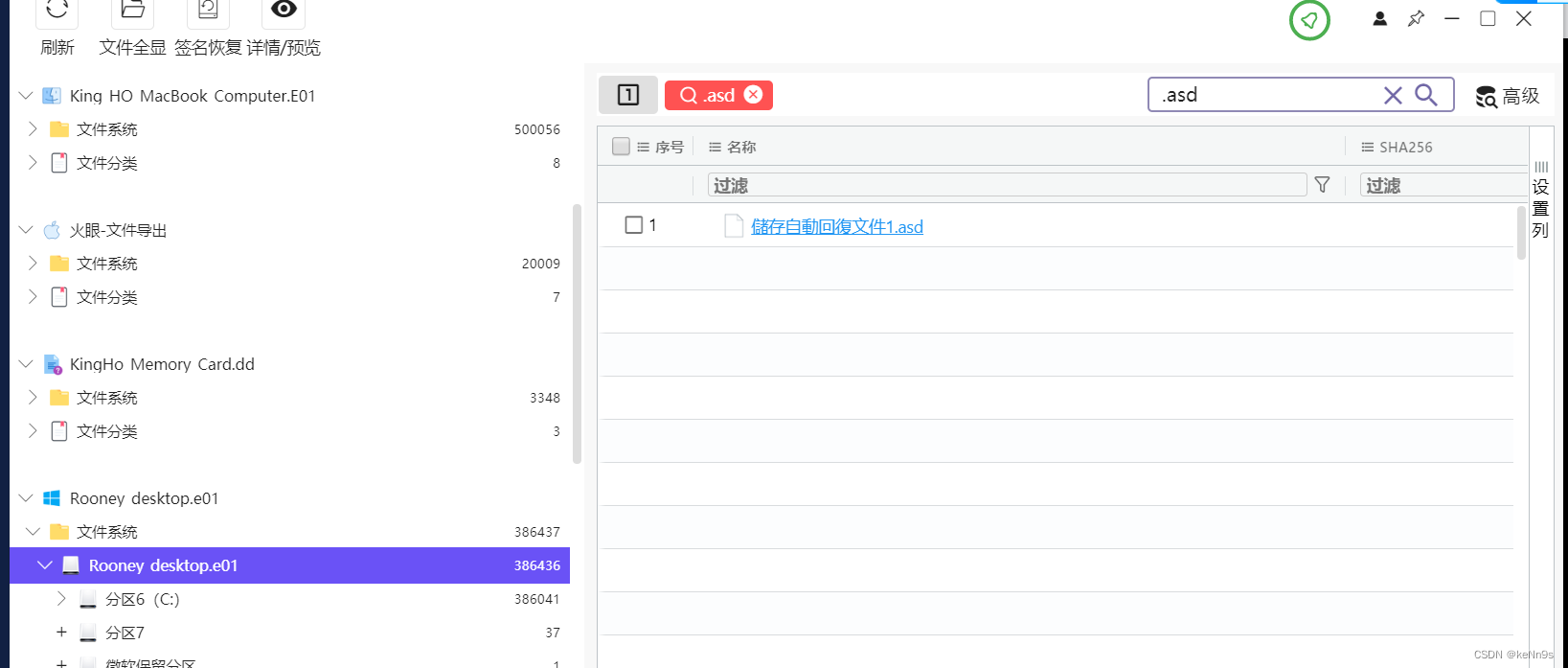This screenshot has width=1568, height=668.
Task: Open 高级 advanced search
Action: pyautogui.click(x=1508, y=96)
